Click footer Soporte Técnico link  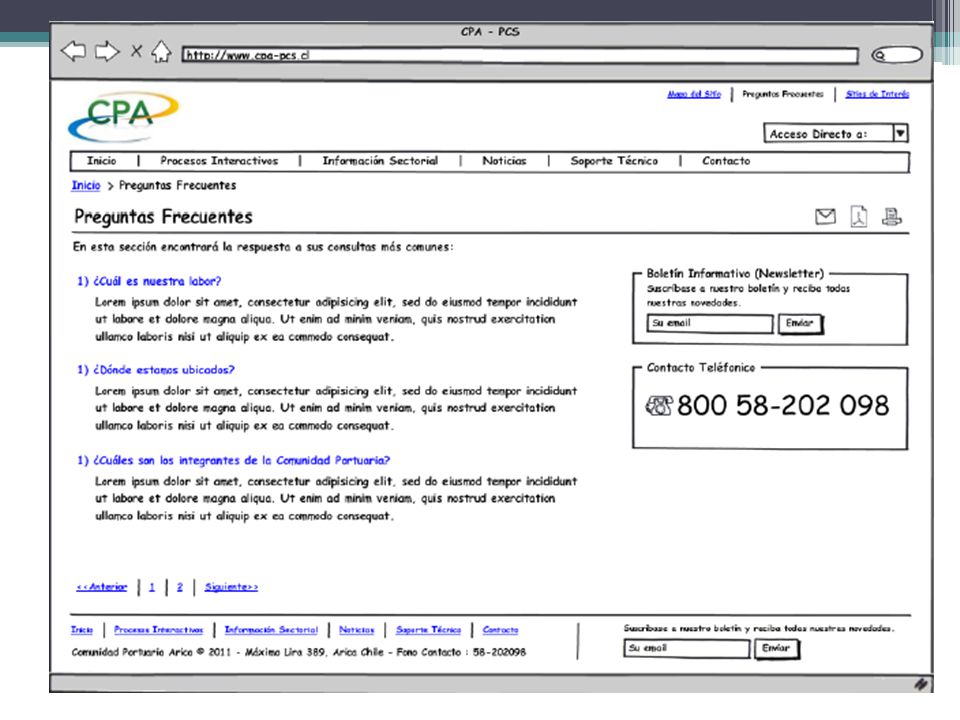click(429, 630)
